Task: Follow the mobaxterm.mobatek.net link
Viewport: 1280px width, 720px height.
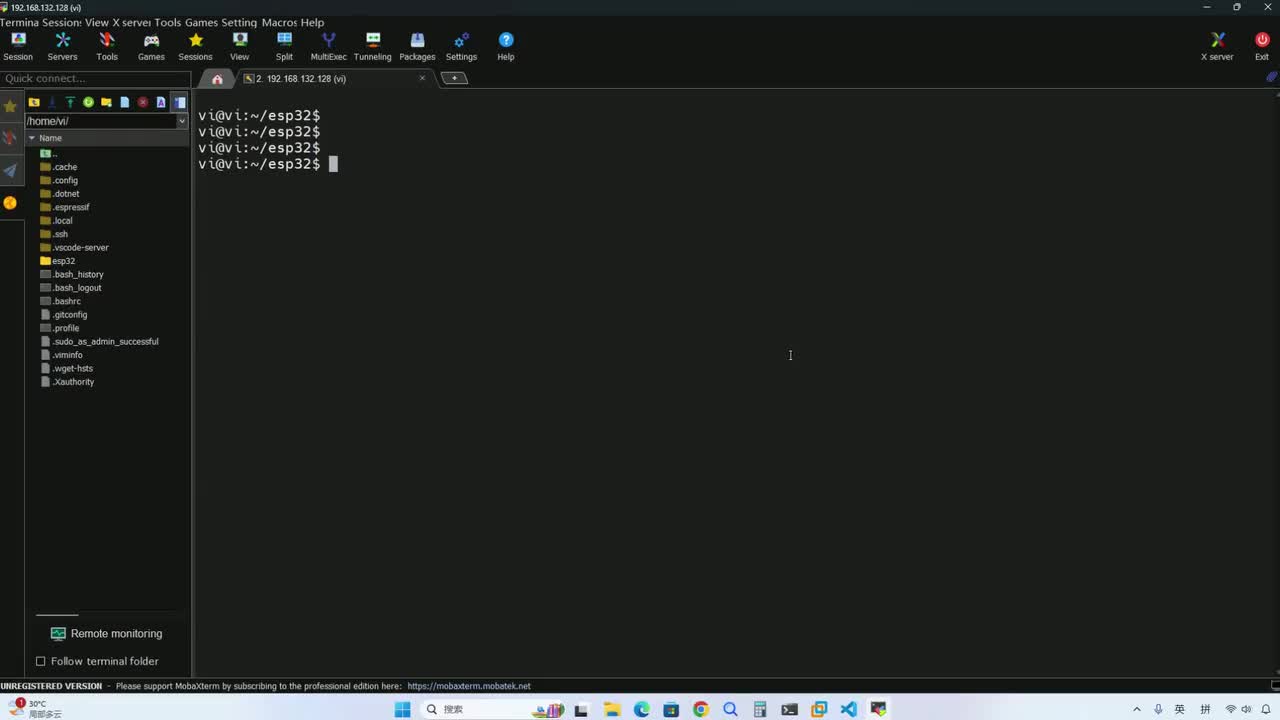Action: (469, 686)
